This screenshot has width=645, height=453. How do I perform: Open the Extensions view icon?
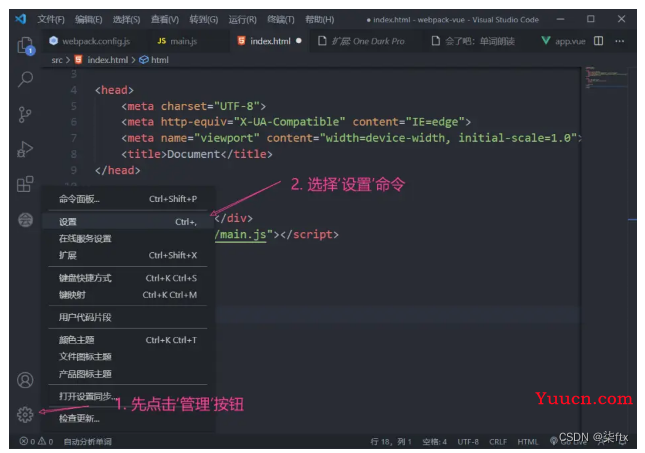pyautogui.click(x=25, y=184)
